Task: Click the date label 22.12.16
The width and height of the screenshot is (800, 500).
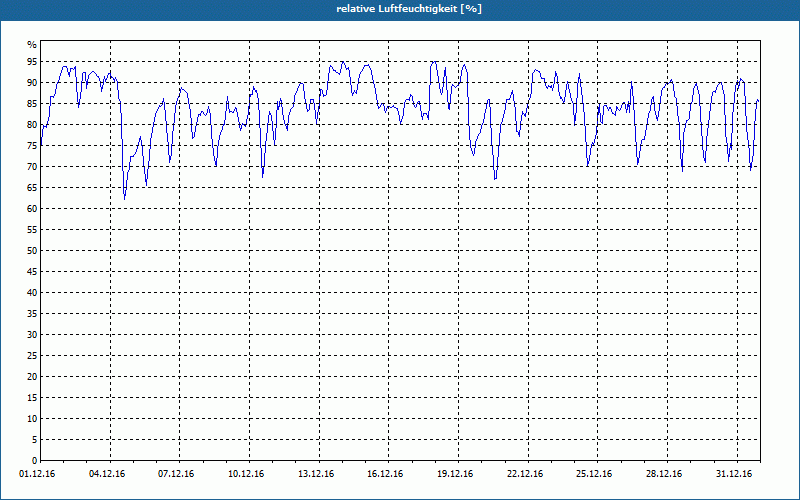Action: click(x=525, y=474)
